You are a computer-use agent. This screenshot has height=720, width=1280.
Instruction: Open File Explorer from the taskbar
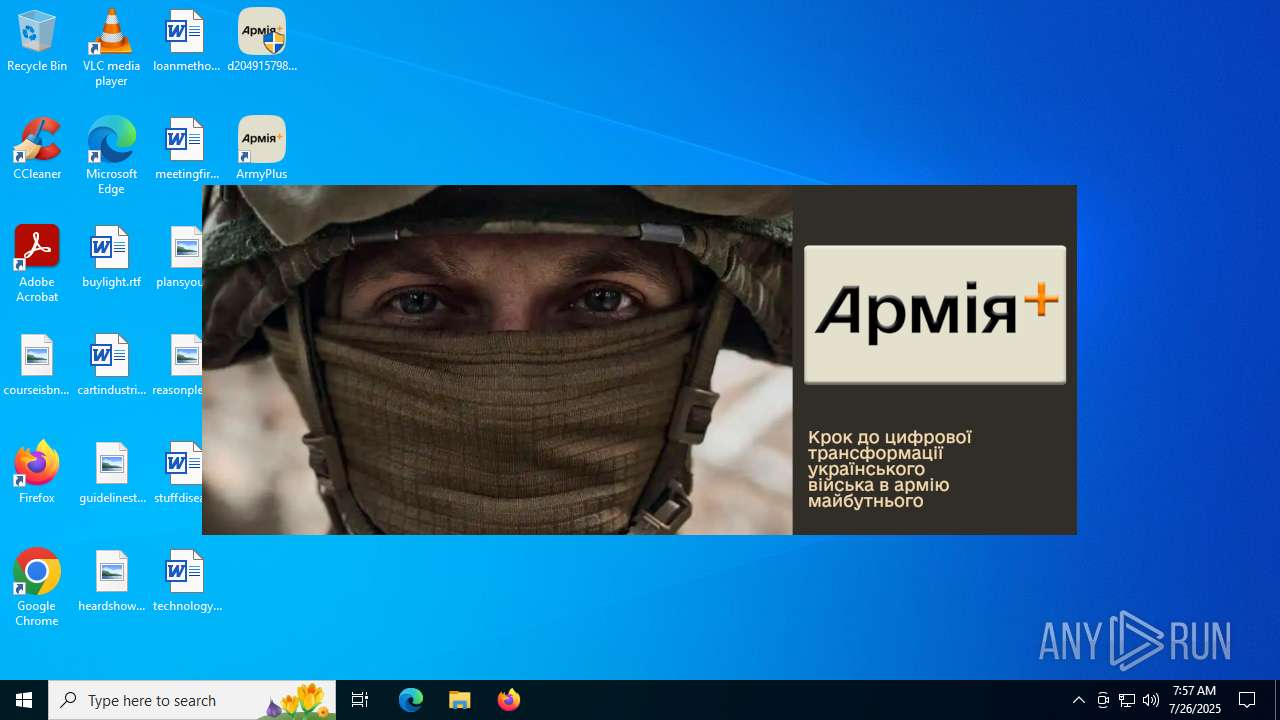click(x=460, y=700)
